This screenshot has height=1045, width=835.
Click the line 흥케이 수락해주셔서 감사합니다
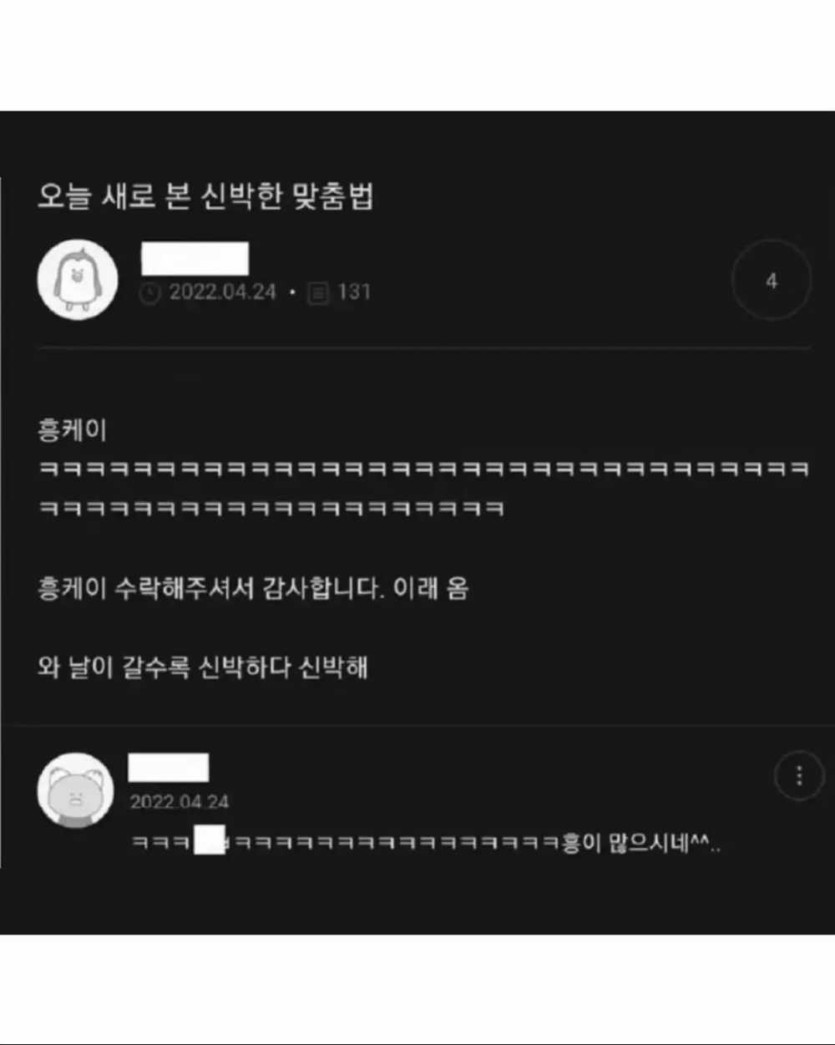click(211, 588)
